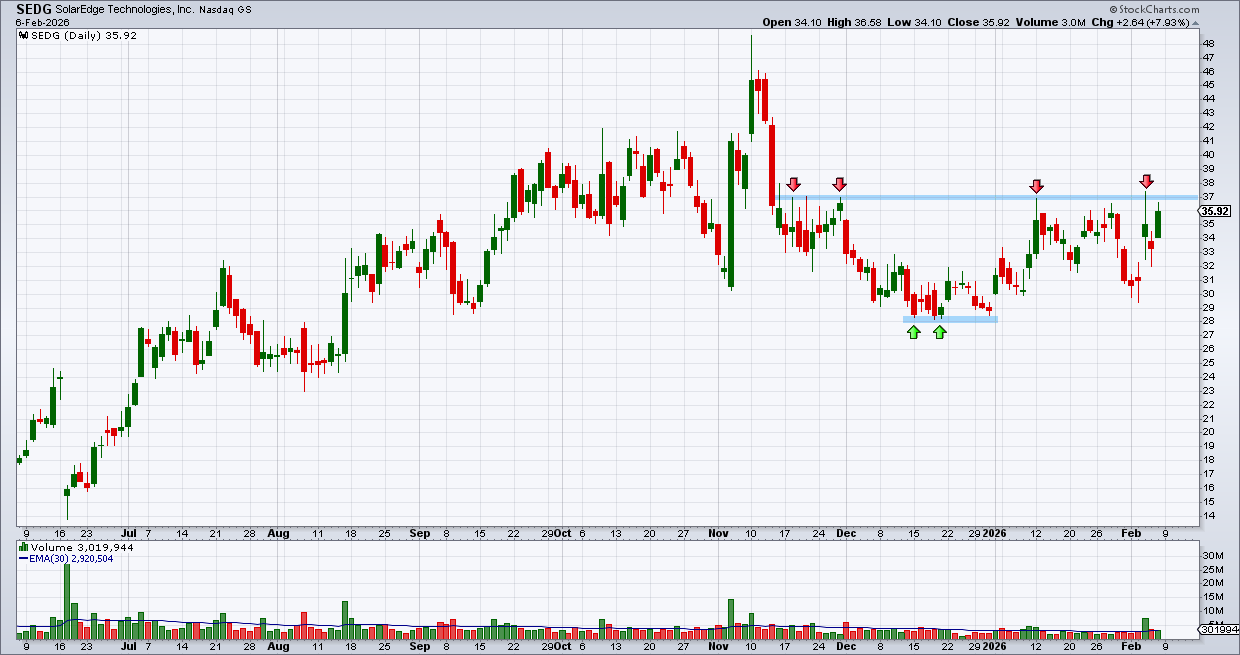
Task: Click the 24 label on the price axis
Action: point(1209,376)
